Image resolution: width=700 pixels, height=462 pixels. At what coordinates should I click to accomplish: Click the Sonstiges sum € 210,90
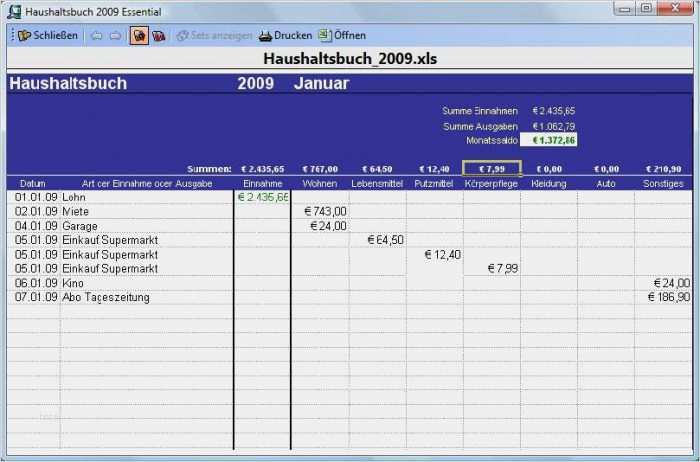pos(663,169)
